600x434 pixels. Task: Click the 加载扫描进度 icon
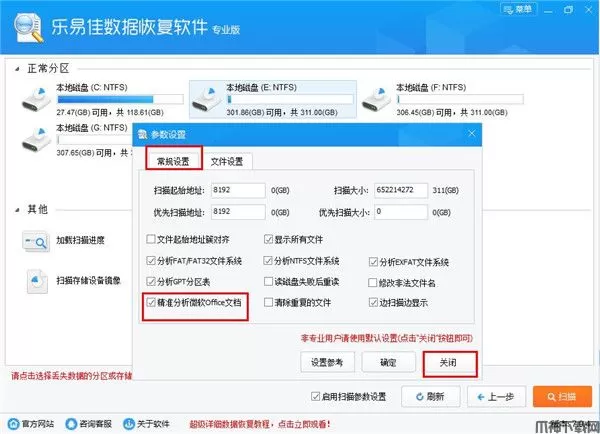36,241
